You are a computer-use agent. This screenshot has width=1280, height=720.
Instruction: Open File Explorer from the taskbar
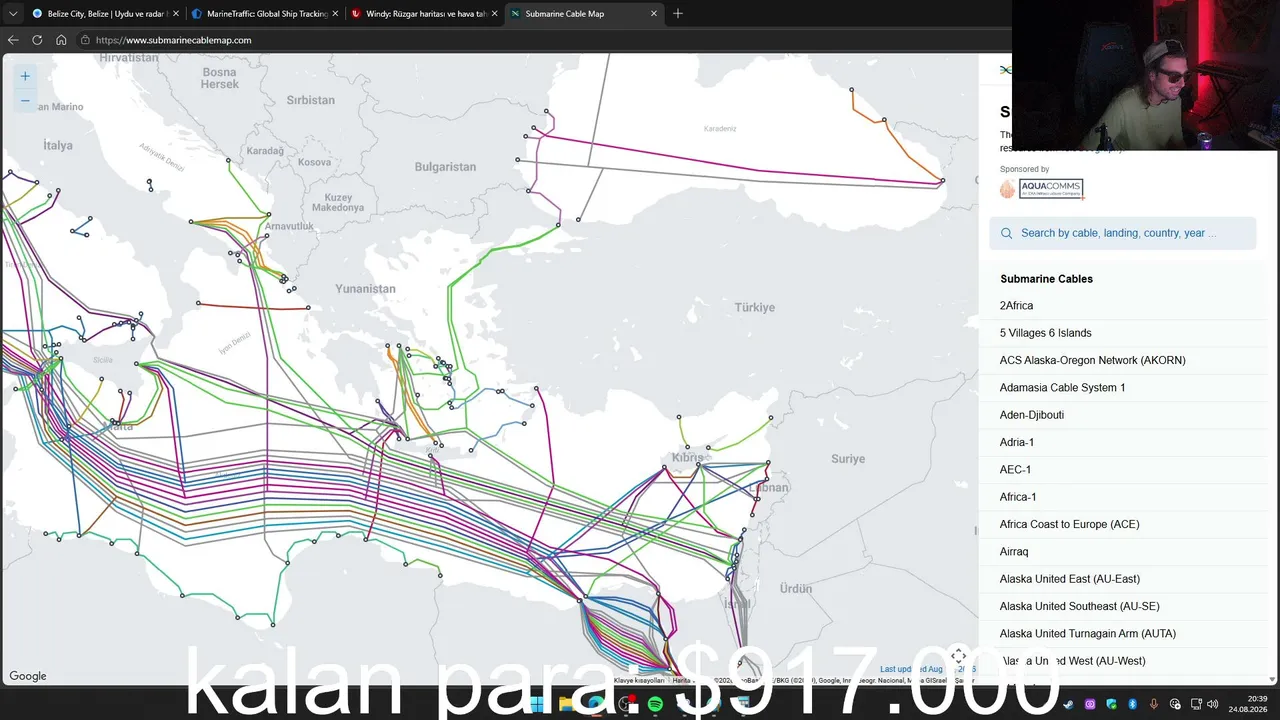pyautogui.click(x=566, y=704)
